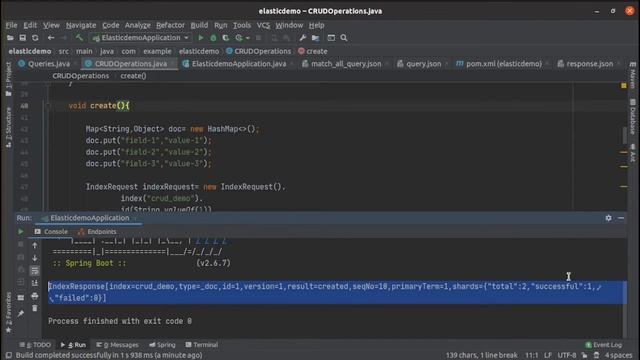The width and height of the screenshot is (640, 360).
Task: Save all with the floppy disk icon
Action: (x=22, y=38)
